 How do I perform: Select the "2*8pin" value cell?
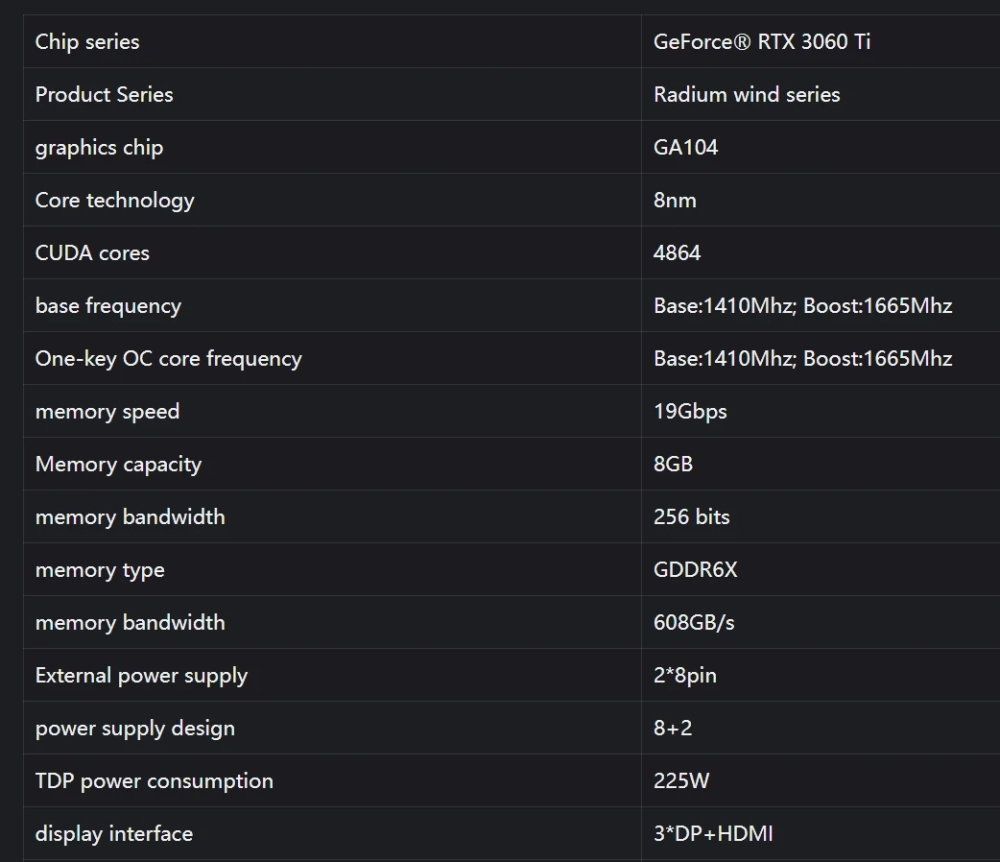point(685,676)
